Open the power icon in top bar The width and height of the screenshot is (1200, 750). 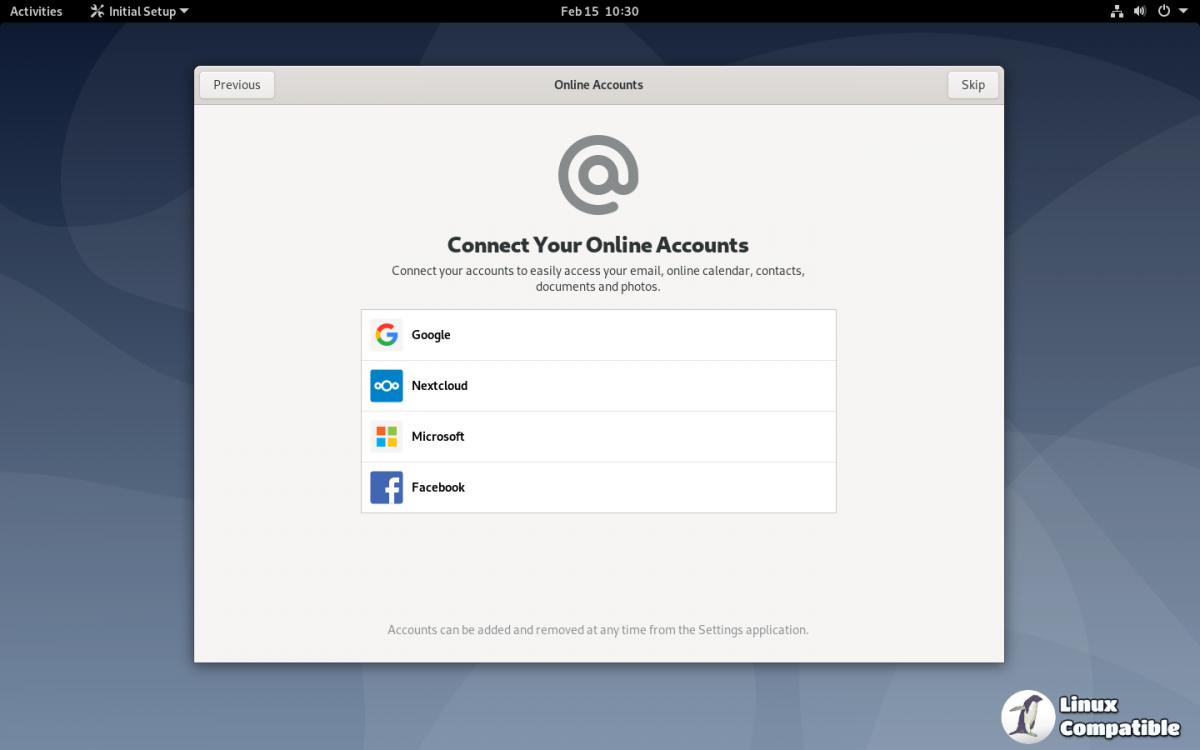[1164, 11]
